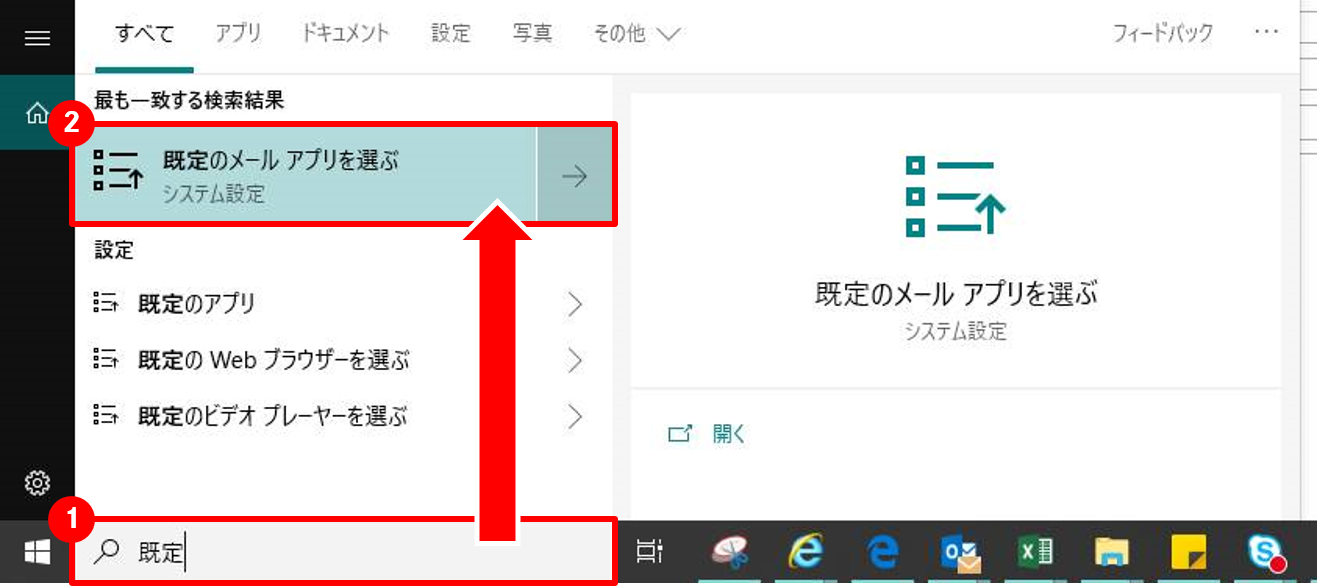
Task: Open Sticky Notes from taskbar
Action: (1189, 551)
